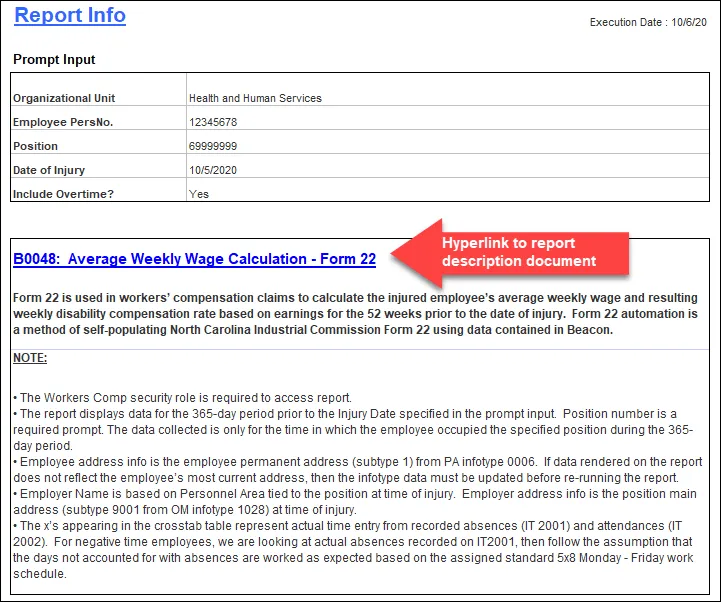Screen dimensions: 721x602
Task: Click the Organizational Unit label cell
Action: coord(64,98)
